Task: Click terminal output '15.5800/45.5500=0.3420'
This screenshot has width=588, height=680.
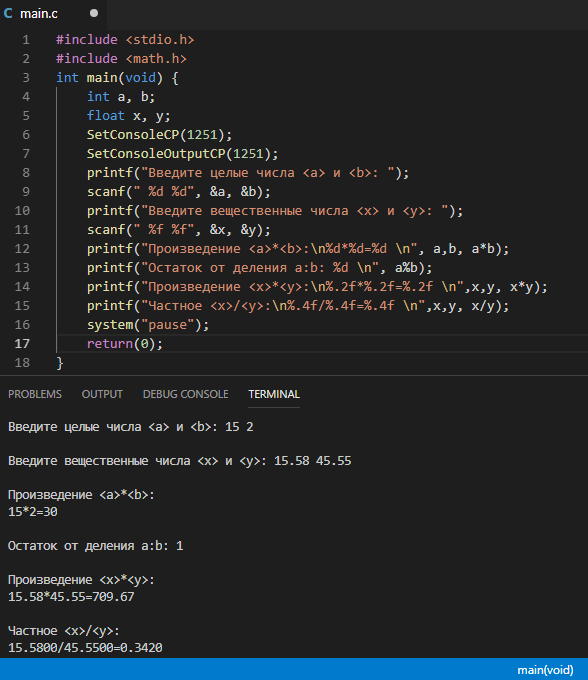Action: (85, 648)
